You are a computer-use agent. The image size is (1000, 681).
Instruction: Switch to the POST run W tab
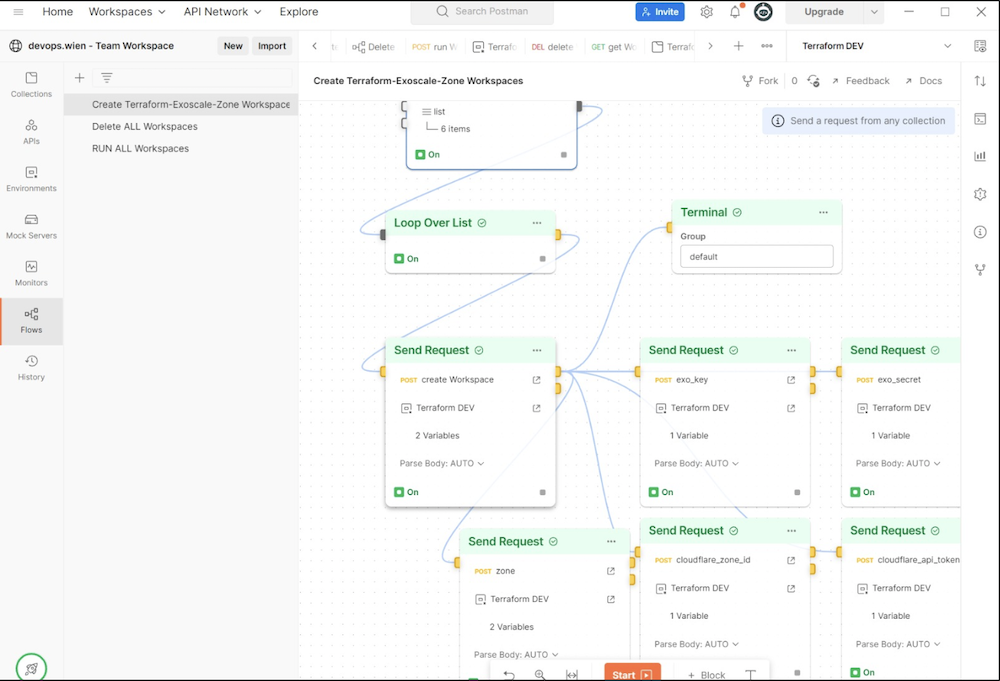point(434,47)
